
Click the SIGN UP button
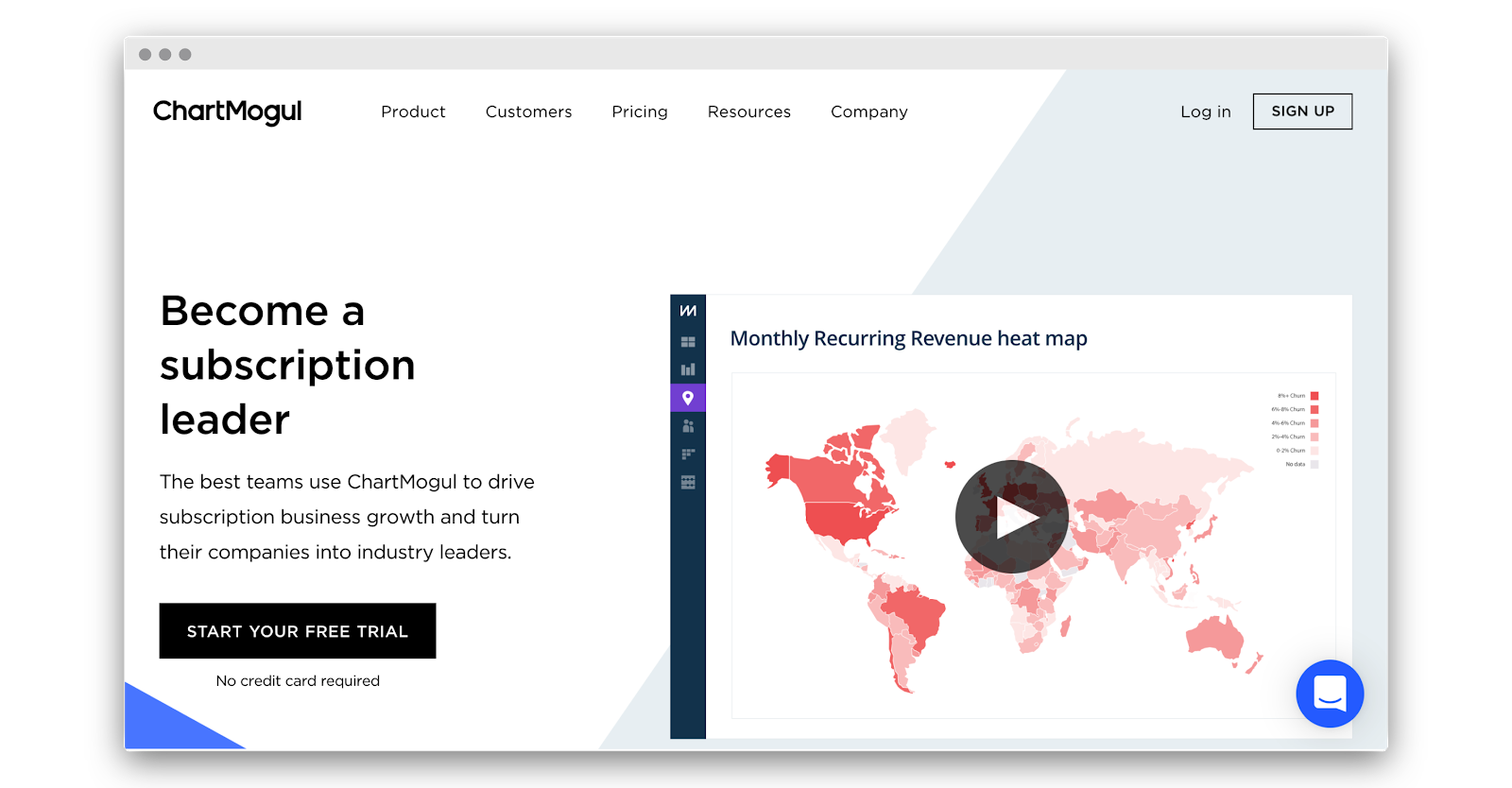(1302, 111)
